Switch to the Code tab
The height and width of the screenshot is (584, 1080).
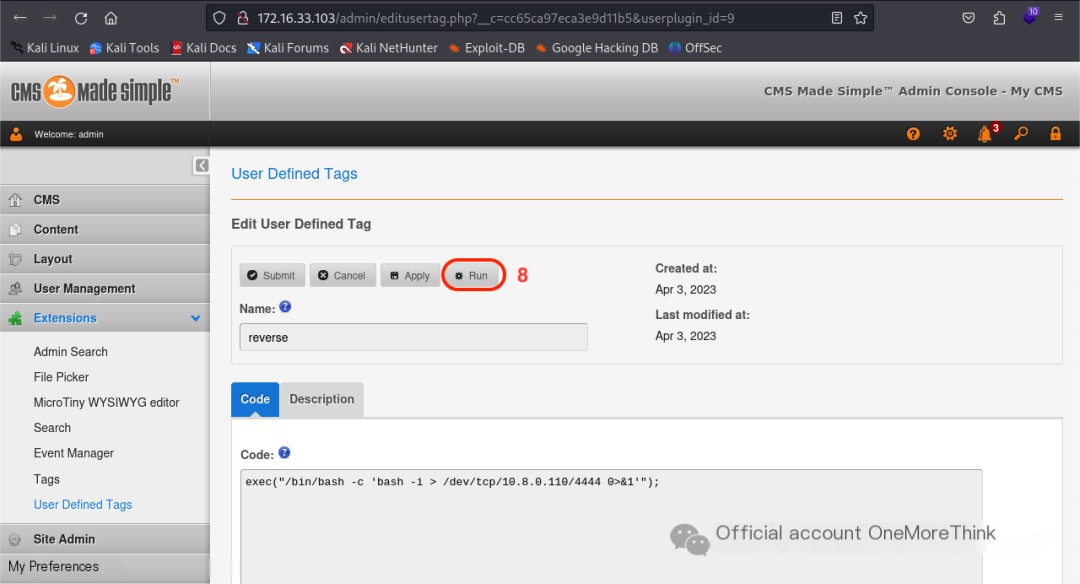[255, 399]
